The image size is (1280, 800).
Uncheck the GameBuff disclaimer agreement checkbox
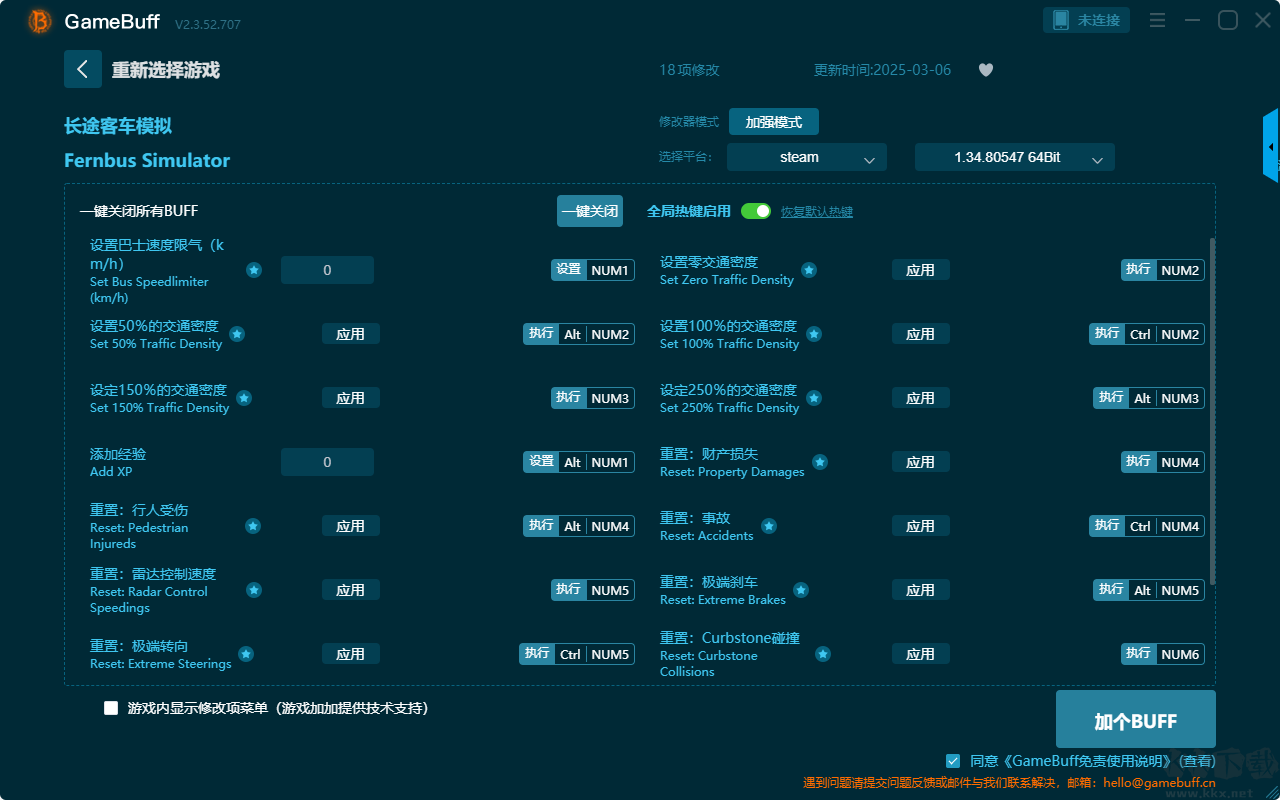[953, 760]
